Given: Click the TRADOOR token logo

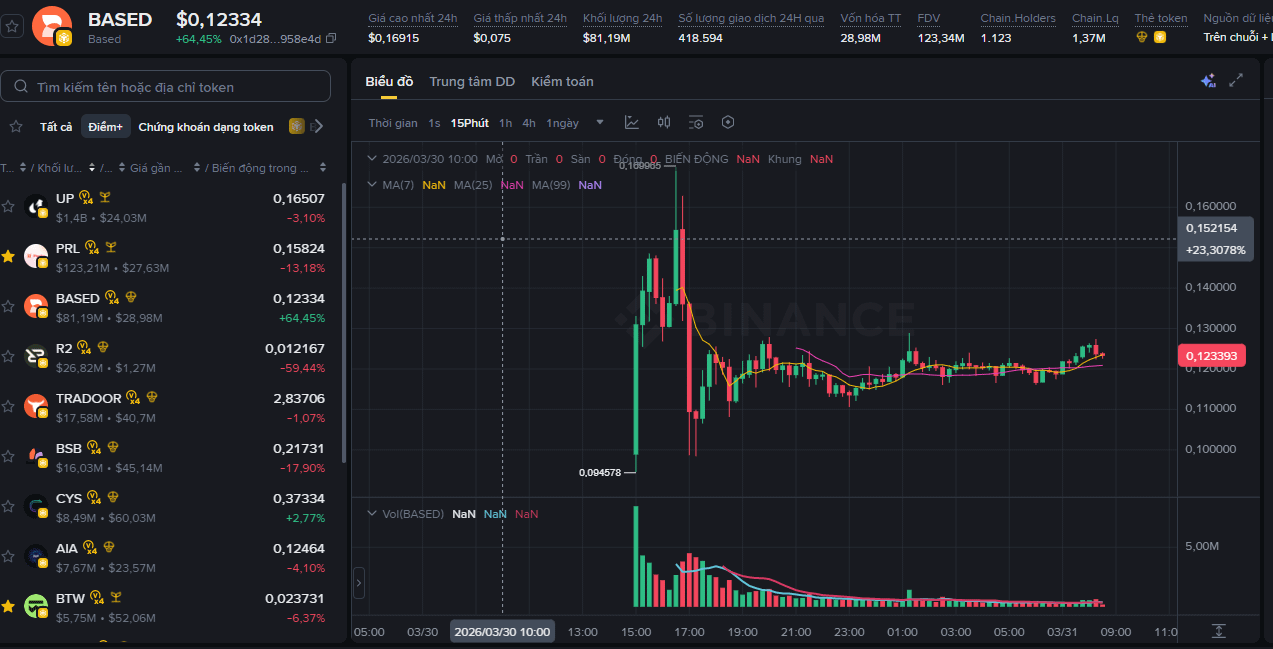Looking at the screenshot, I should pos(36,407).
